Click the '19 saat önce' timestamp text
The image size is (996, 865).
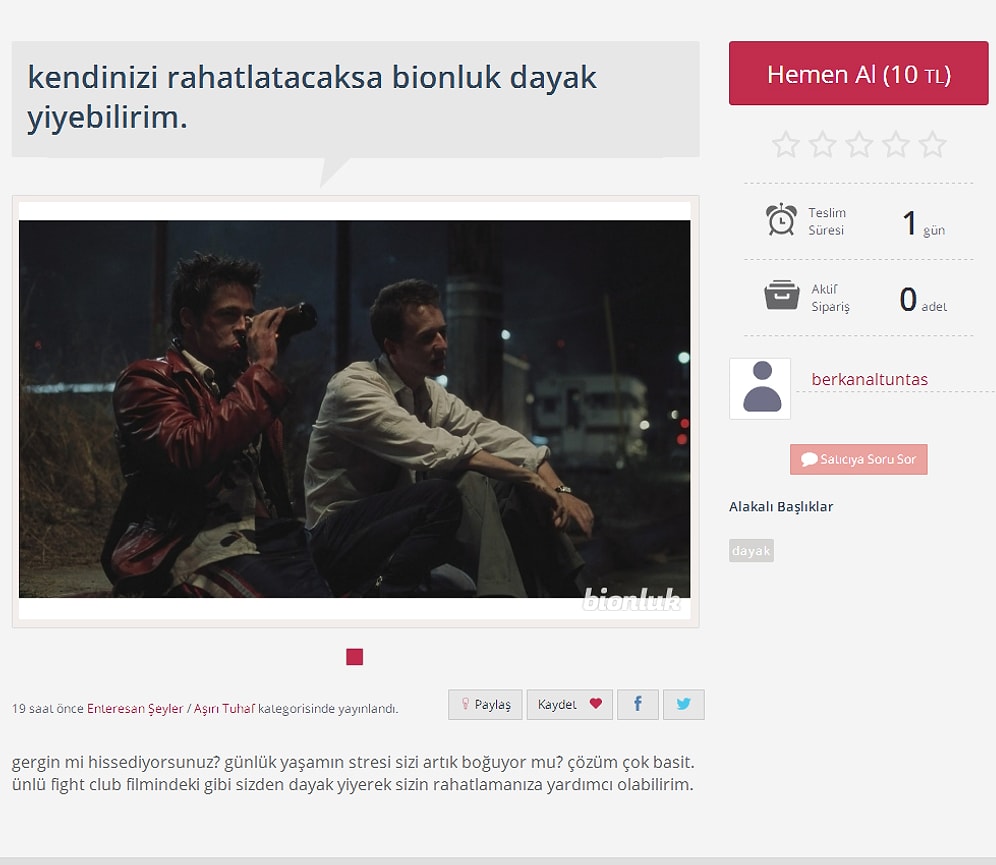(48, 709)
